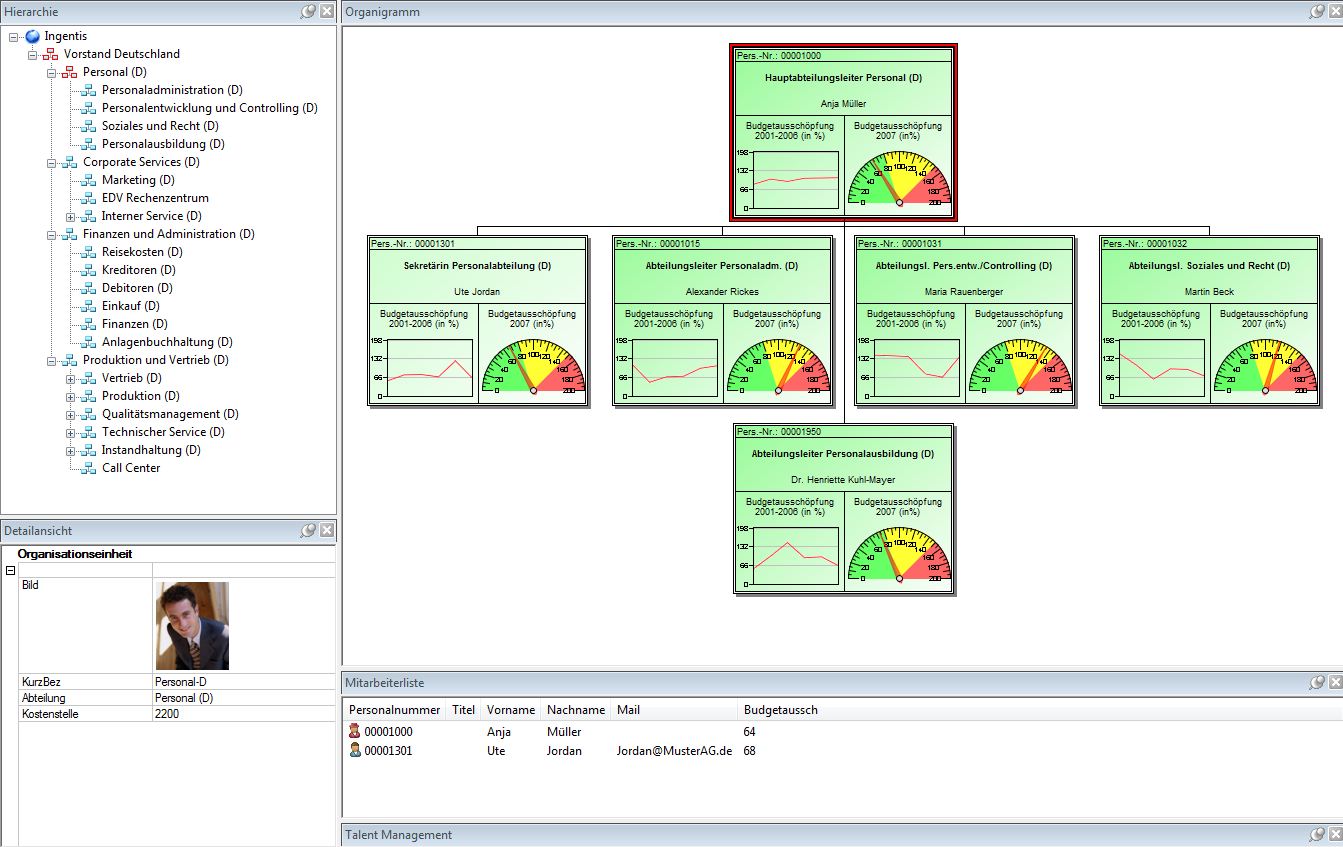Sort by the Vorname column header
Image resolution: width=1343 pixels, height=847 pixels.
(511, 710)
